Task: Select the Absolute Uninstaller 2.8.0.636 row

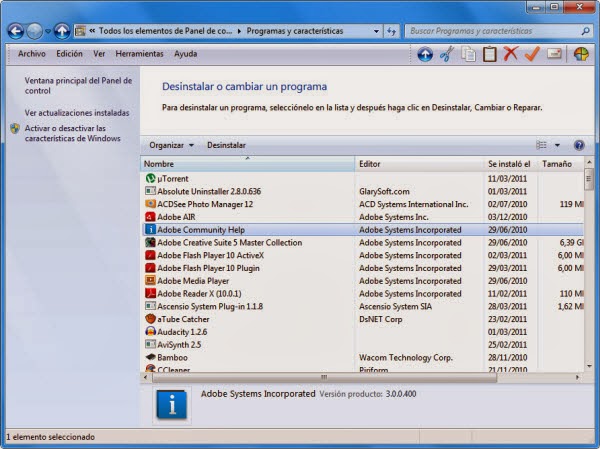Action: [x=362, y=191]
